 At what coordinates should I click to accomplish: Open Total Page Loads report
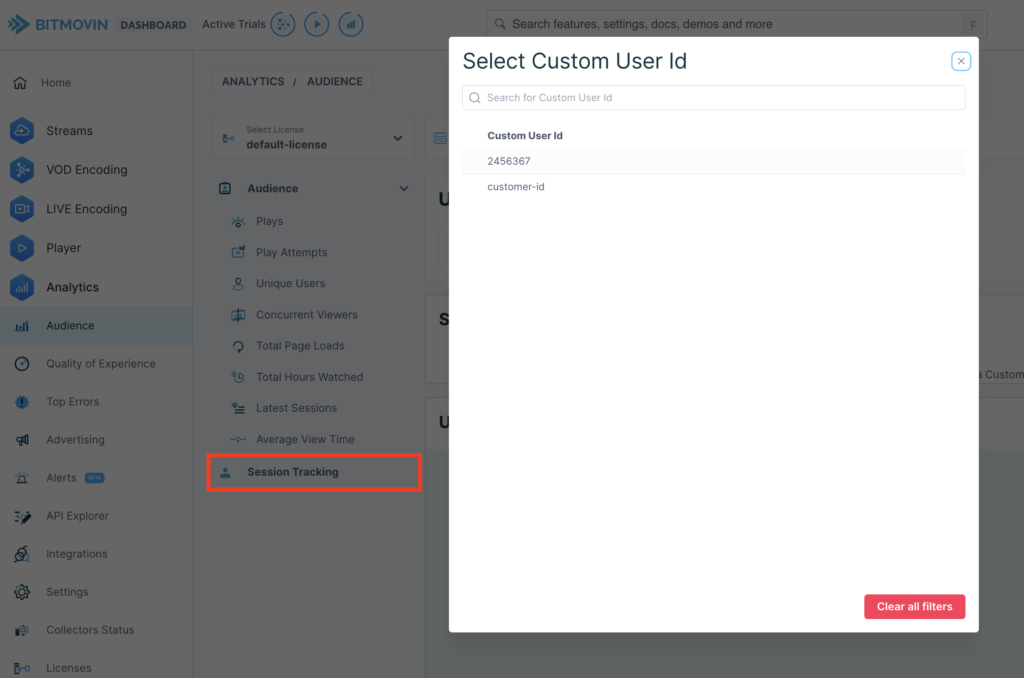coord(300,346)
